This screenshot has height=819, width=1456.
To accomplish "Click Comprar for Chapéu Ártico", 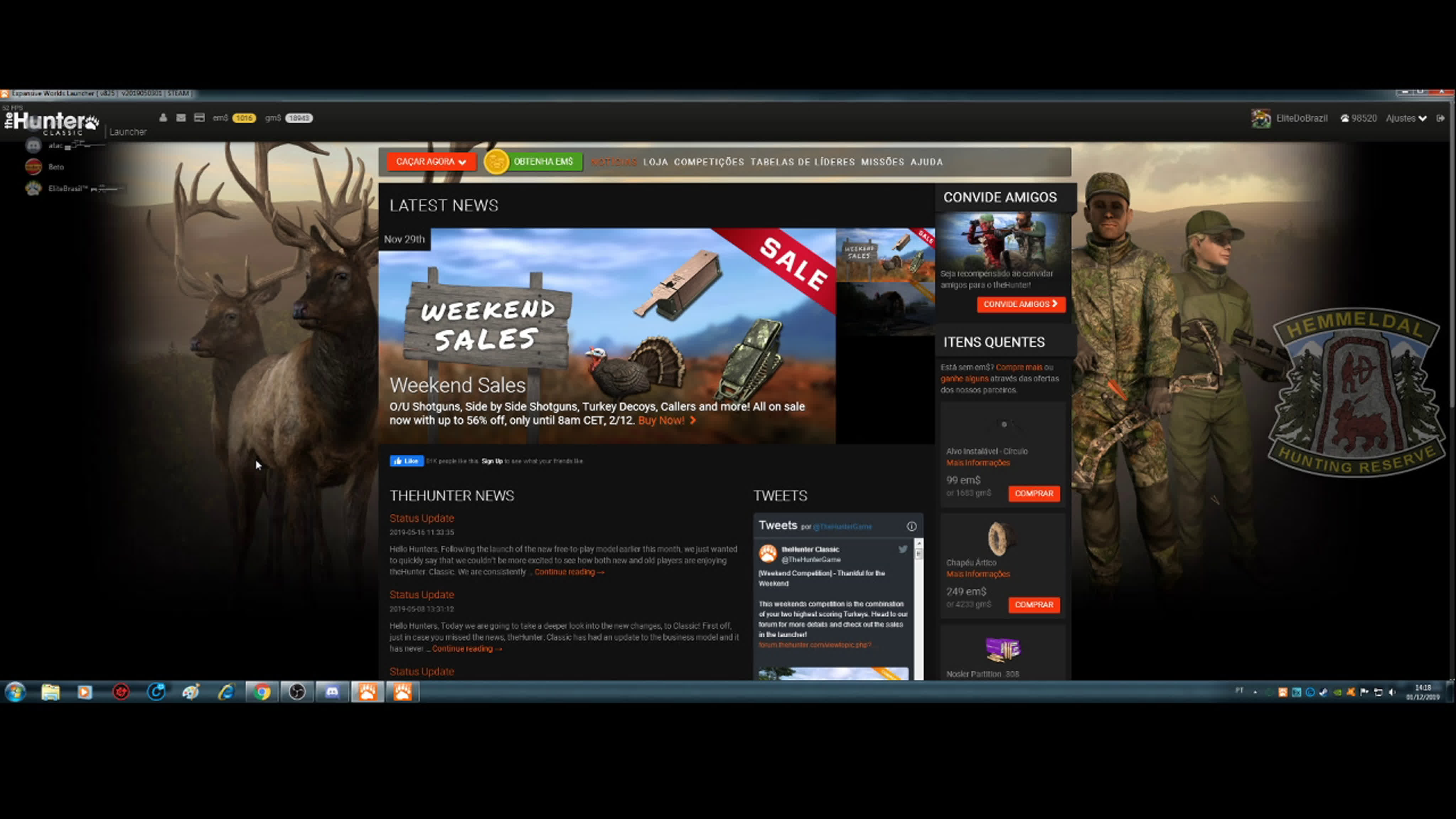I will pyautogui.click(x=1034, y=605).
